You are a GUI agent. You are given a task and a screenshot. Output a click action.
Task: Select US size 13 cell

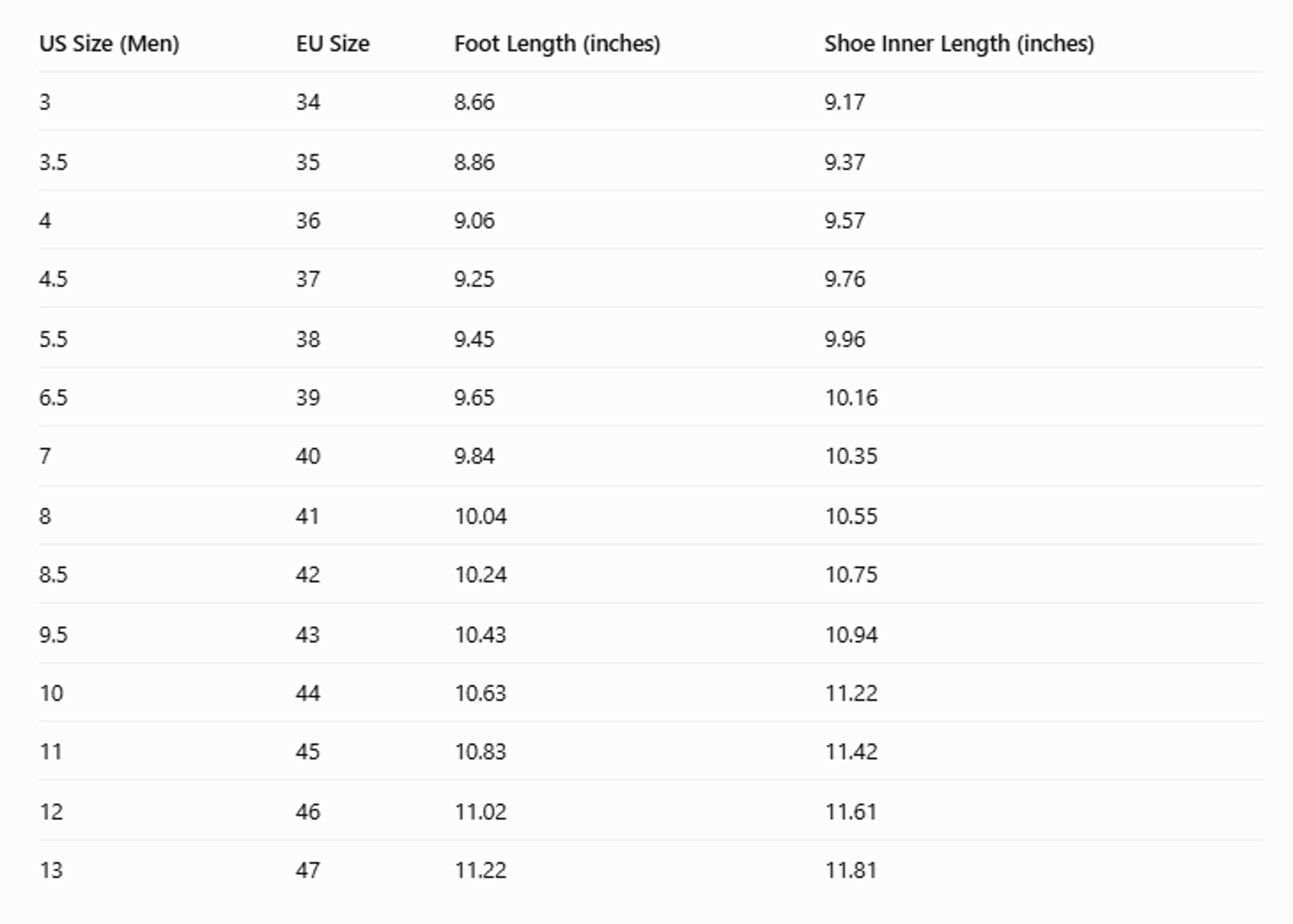pos(51,870)
